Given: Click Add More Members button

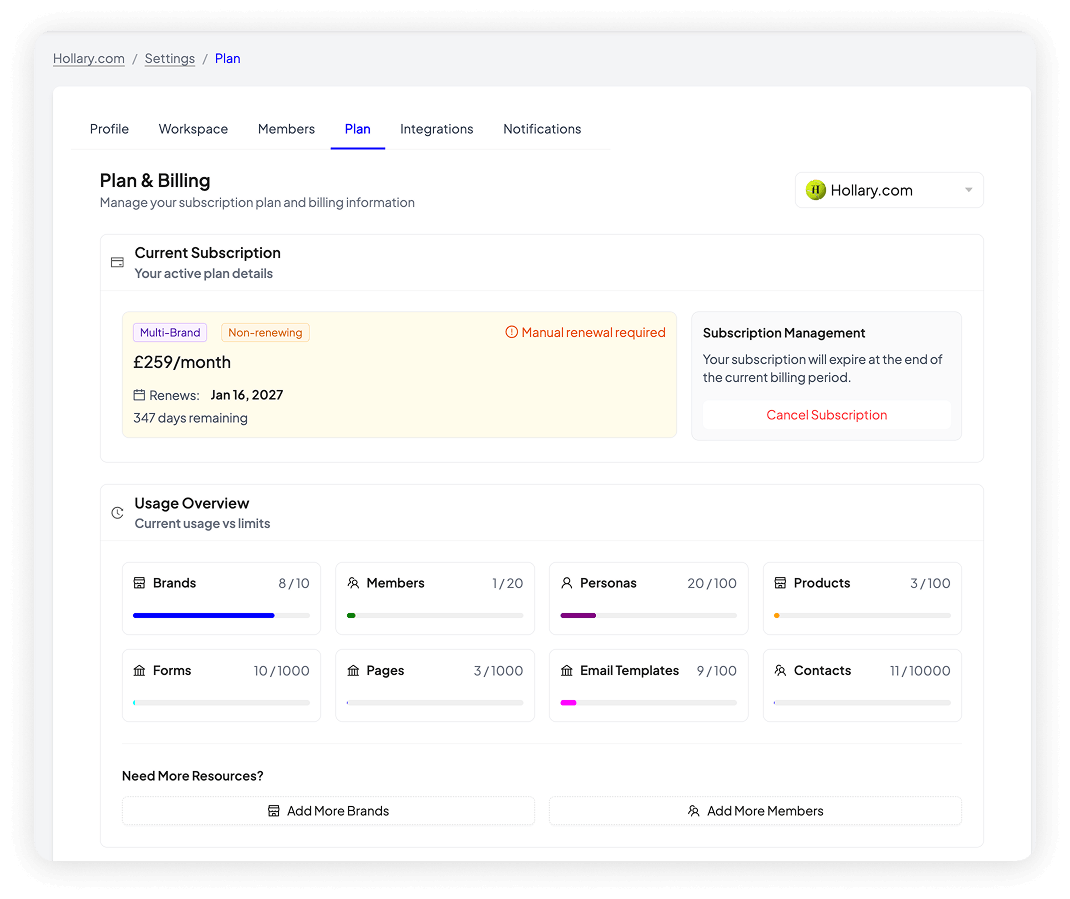Looking at the screenshot, I should [755, 811].
